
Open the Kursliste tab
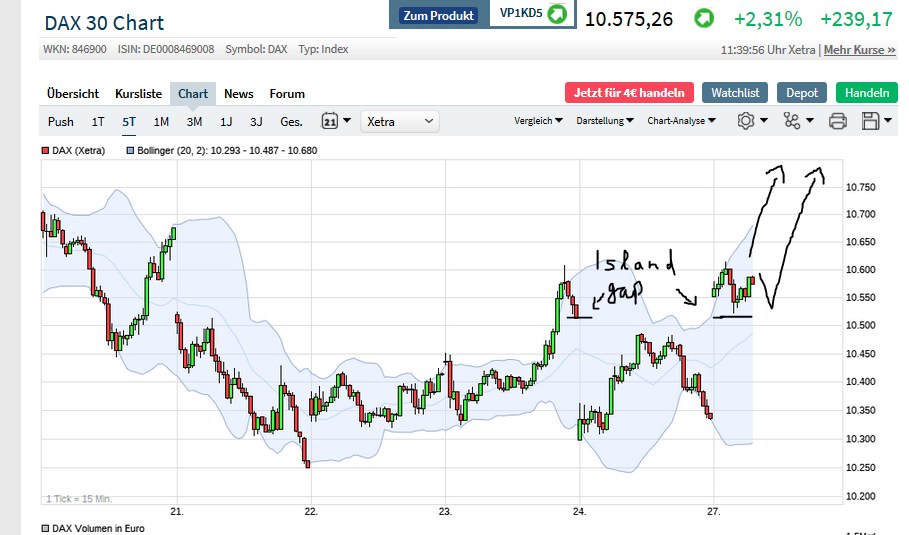pyautogui.click(x=138, y=94)
